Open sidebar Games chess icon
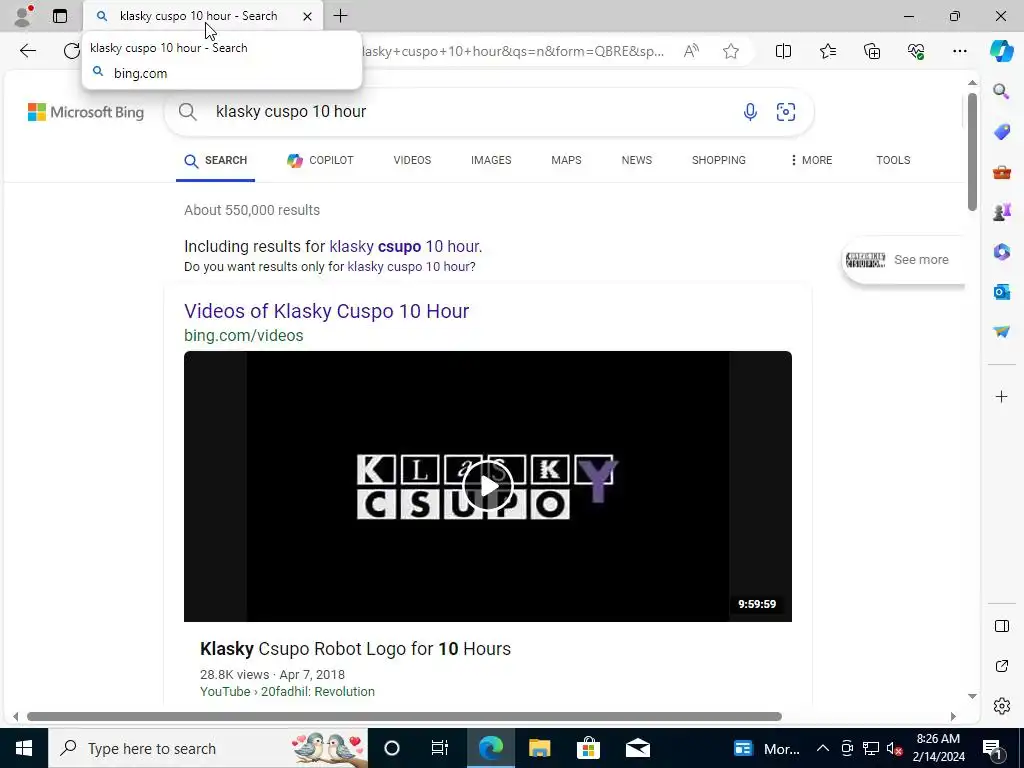 click(1001, 212)
